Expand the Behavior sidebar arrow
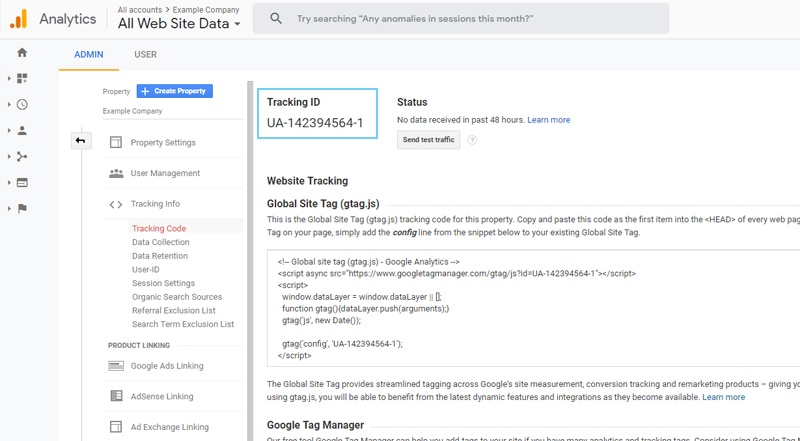The height and width of the screenshot is (441, 800). [x=9, y=183]
